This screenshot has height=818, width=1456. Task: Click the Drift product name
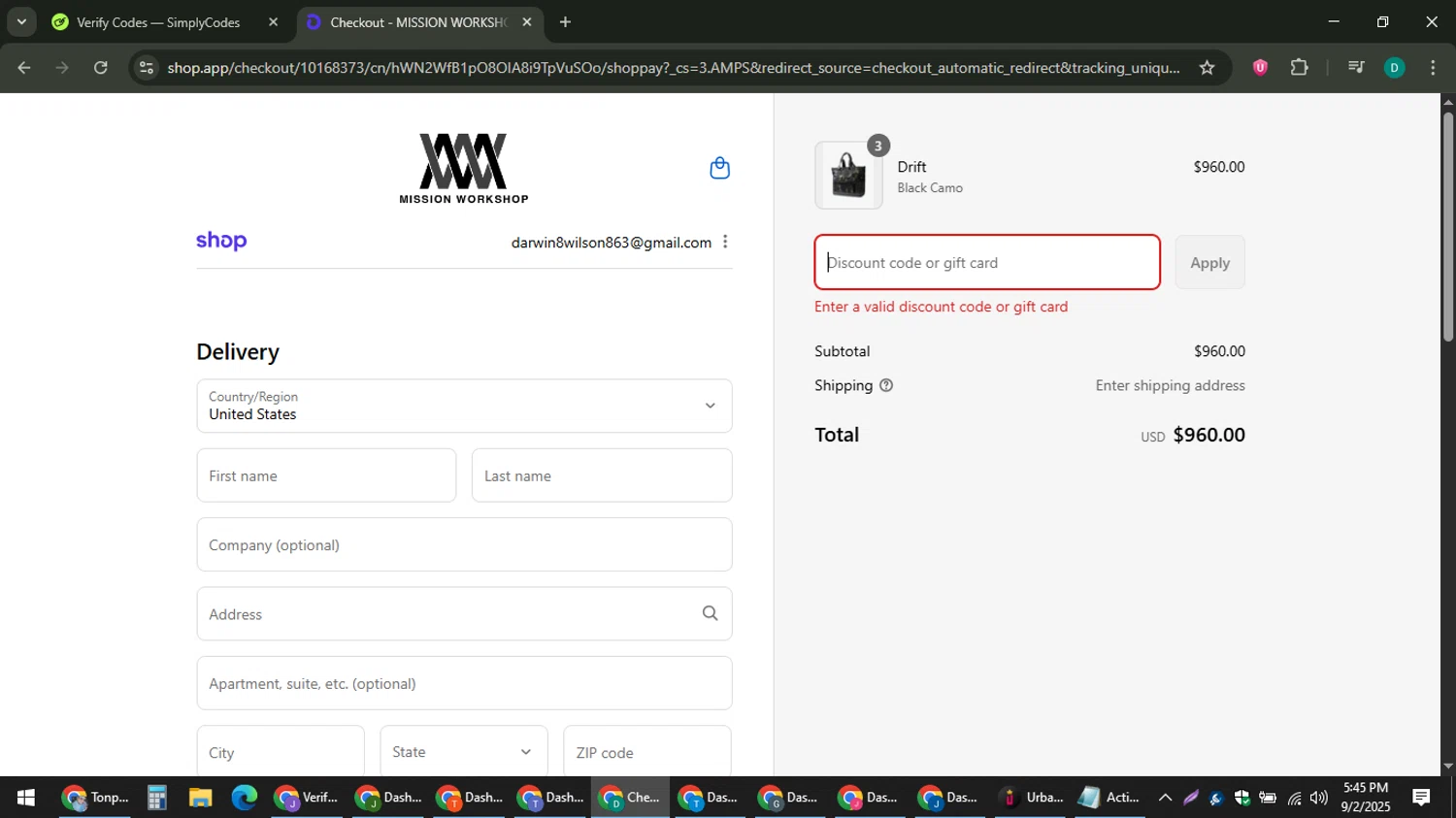click(x=911, y=167)
